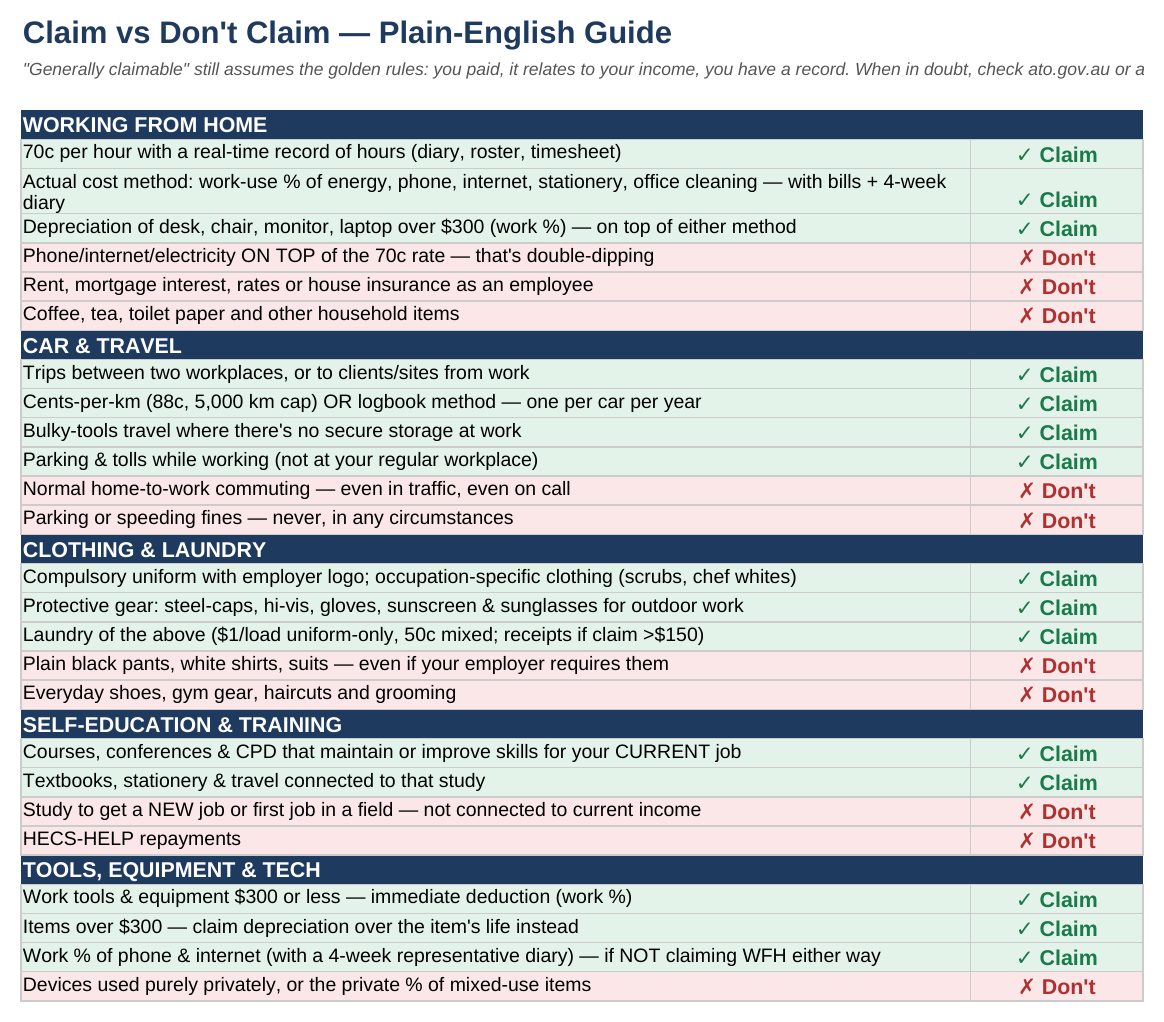Click the SELF-EDUCATION & TRAINING header
Viewport: 1164px width, 1022px height.
point(581,724)
